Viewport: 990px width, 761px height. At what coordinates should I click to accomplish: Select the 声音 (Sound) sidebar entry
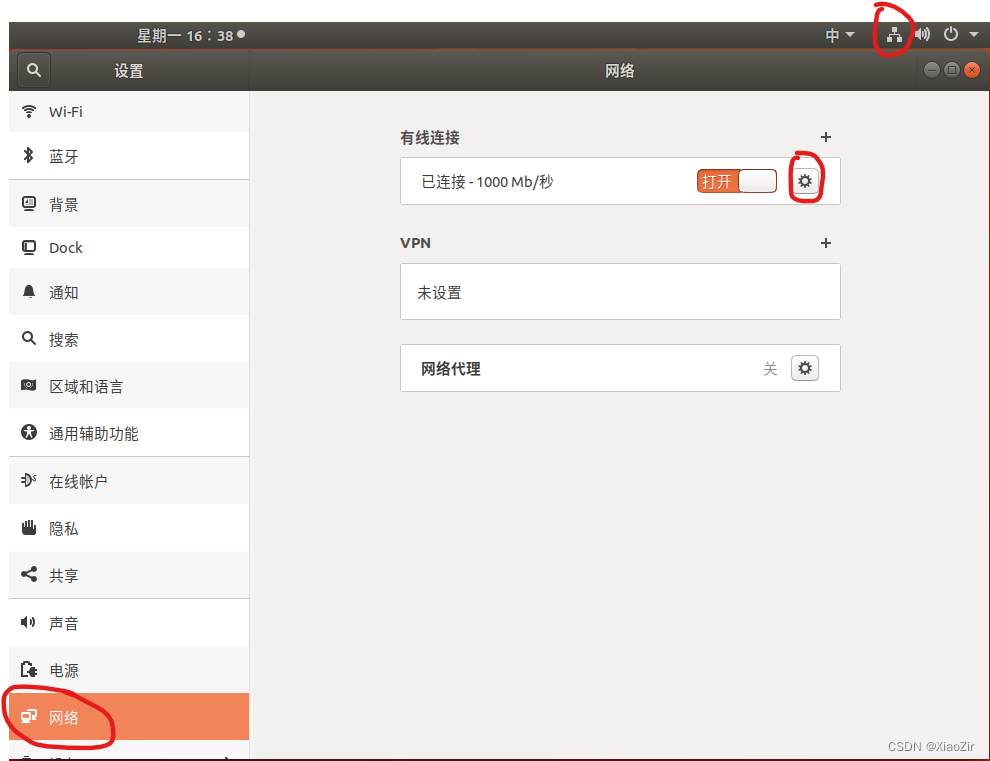point(64,622)
